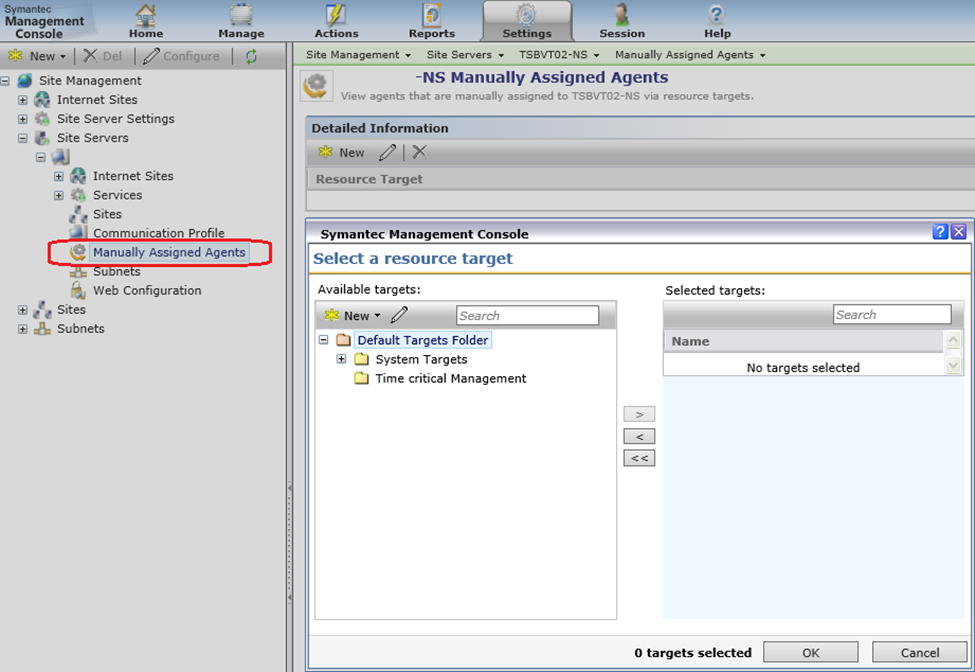Viewport: 975px width, 672px height.
Task: Open the Site Servers breadcrumb dropdown
Action: (465, 55)
